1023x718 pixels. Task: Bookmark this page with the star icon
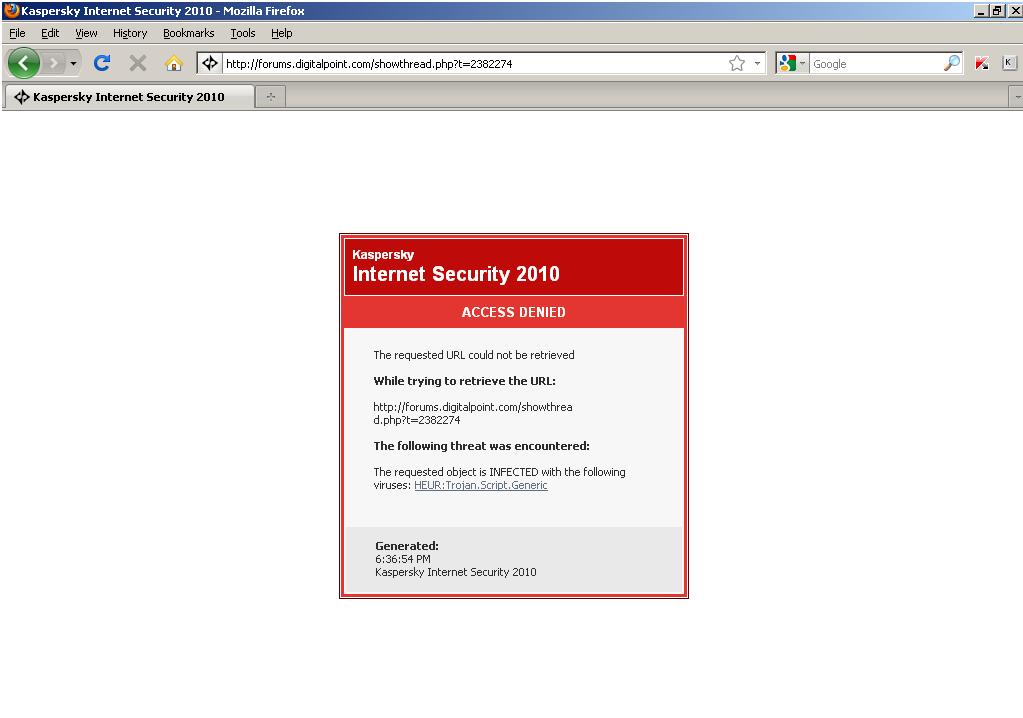coord(737,63)
